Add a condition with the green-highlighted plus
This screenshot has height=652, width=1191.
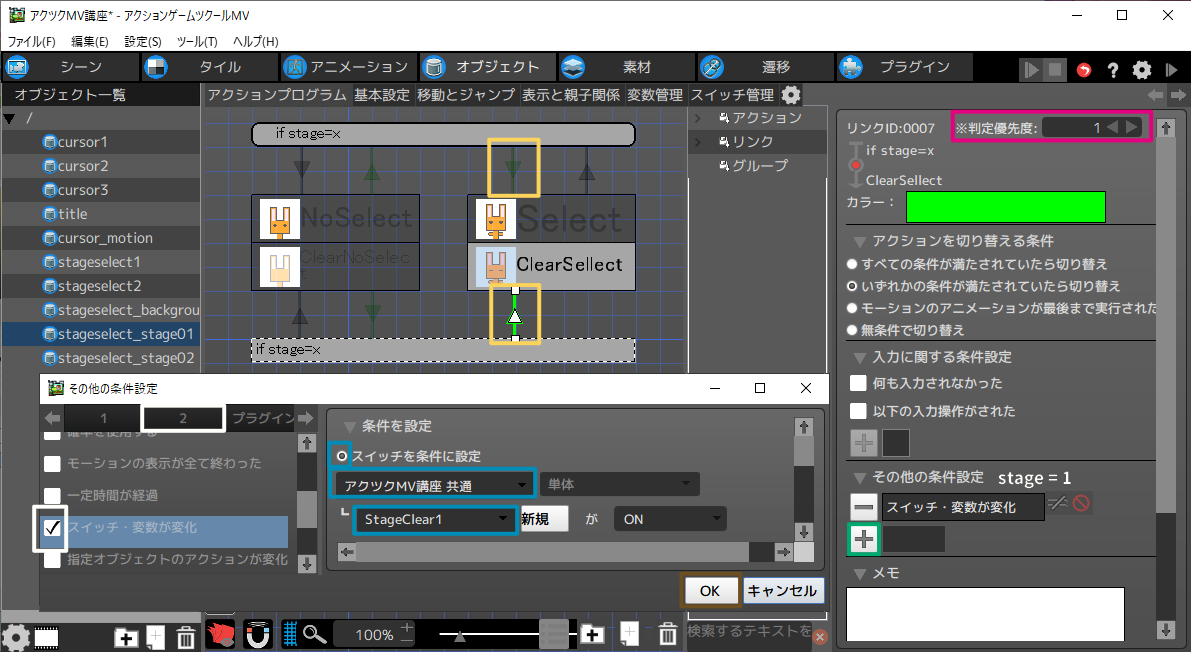(x=864, y=540)
